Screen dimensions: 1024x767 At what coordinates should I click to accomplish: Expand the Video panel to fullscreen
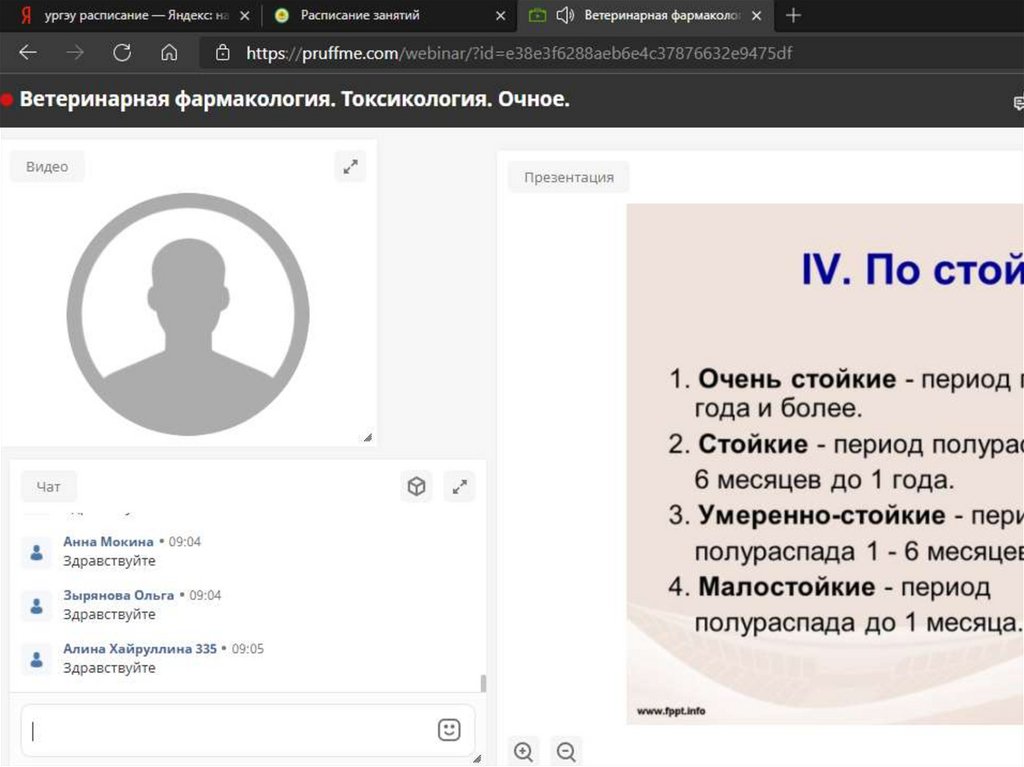350,167
